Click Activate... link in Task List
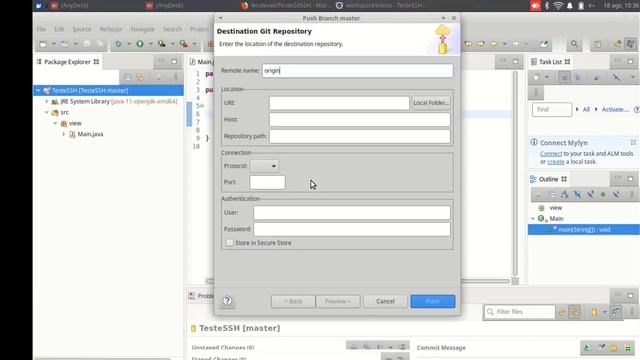Image resolution: width=640 pixels, height=360 pixels. pos(615,109)
